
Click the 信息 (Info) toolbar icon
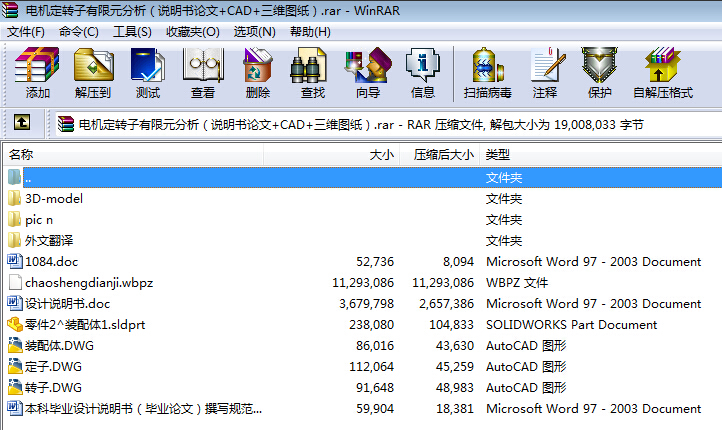pyautogui.click(x=423, y=65)
